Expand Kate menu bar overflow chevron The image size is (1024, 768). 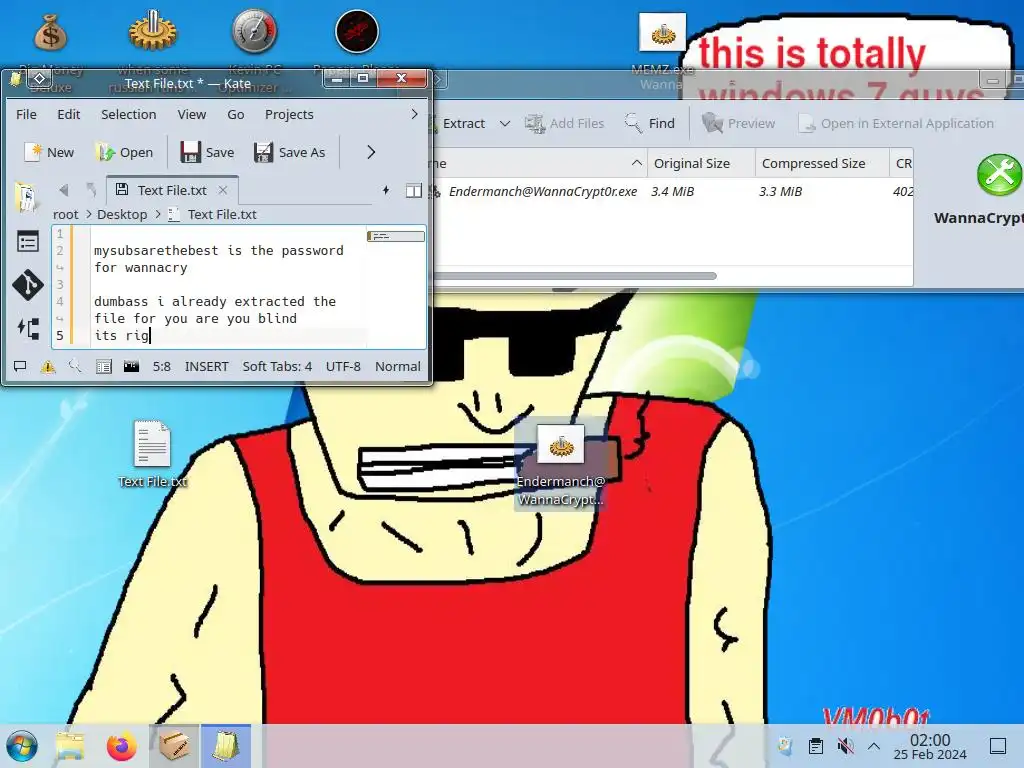click(414, 114)
